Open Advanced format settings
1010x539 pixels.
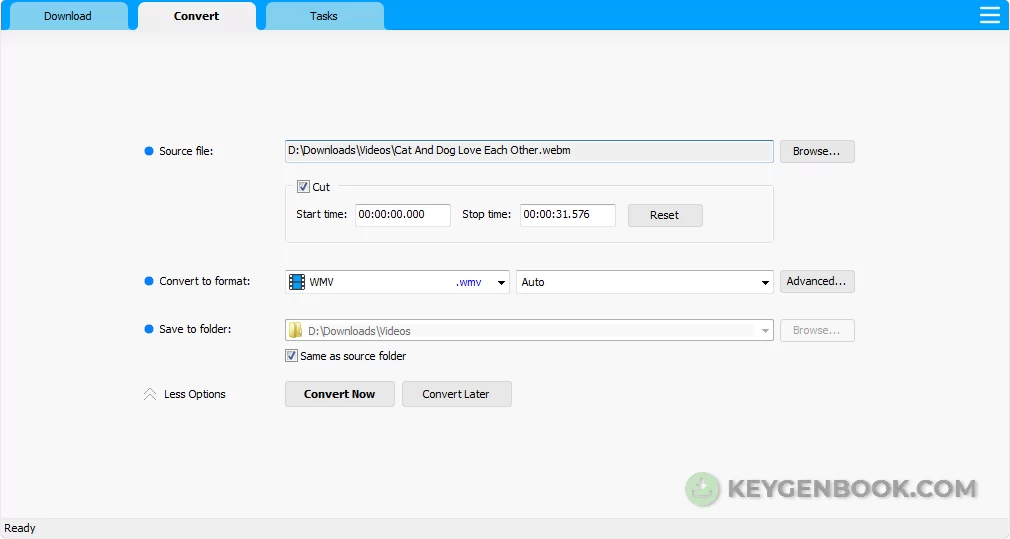(816, 282)
